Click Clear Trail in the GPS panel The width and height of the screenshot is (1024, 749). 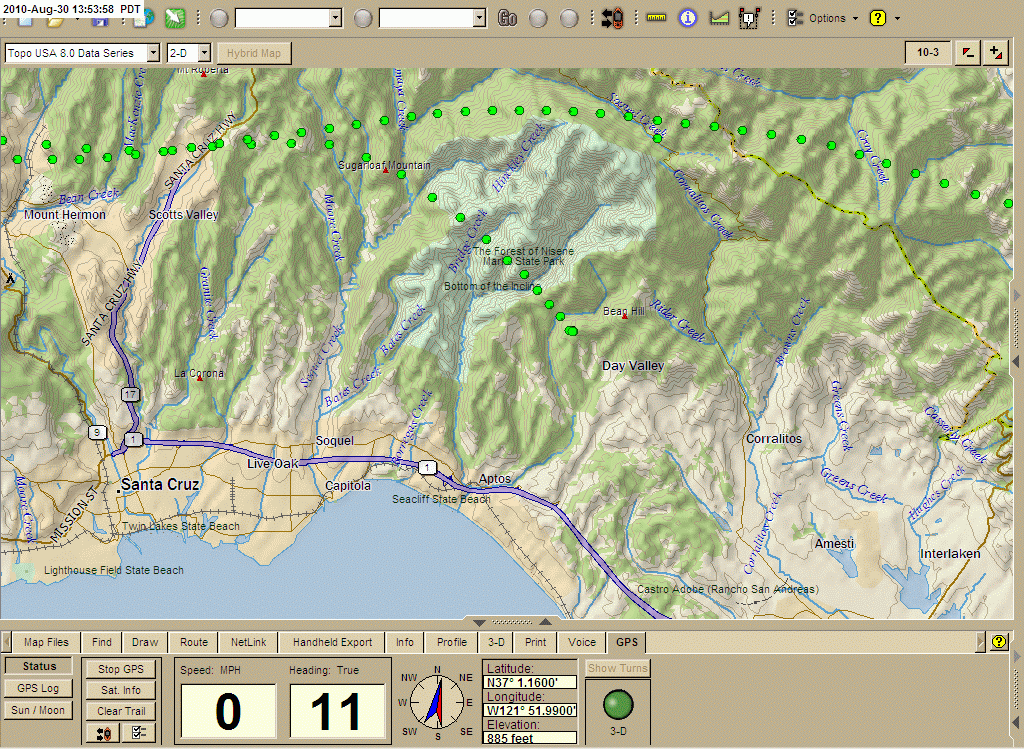tap(120, 710)
